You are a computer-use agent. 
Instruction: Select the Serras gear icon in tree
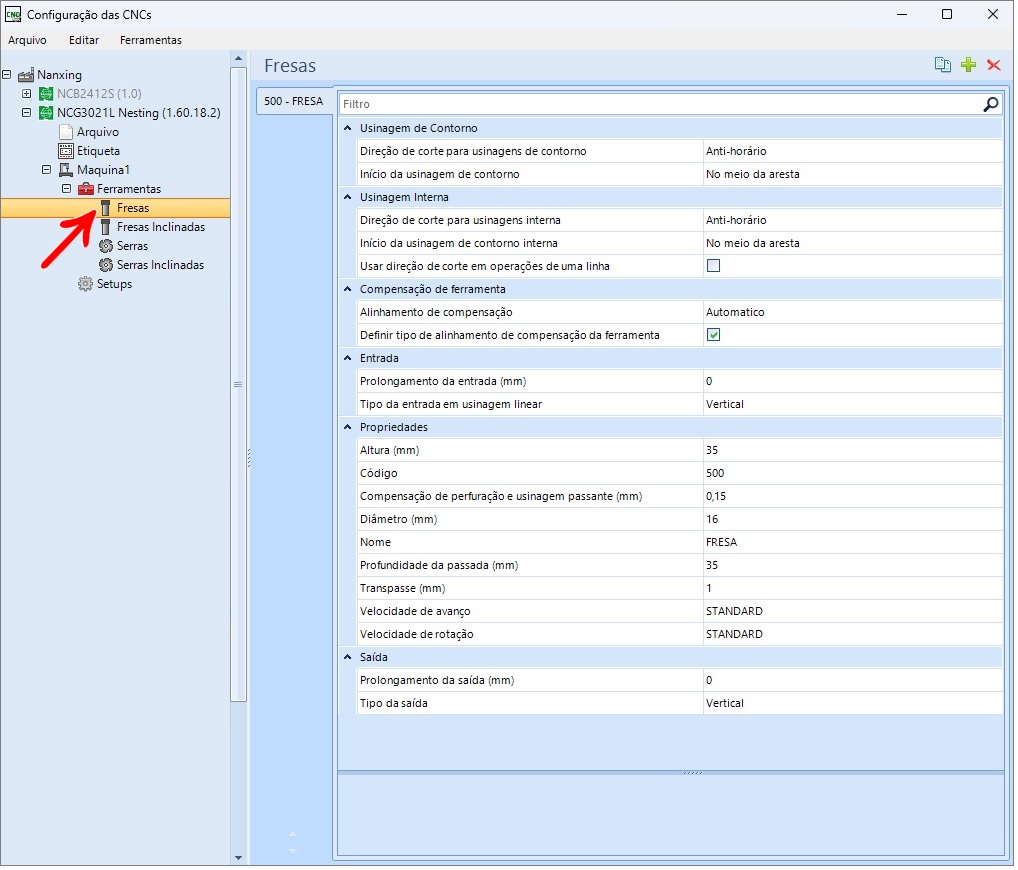(106, 247)
